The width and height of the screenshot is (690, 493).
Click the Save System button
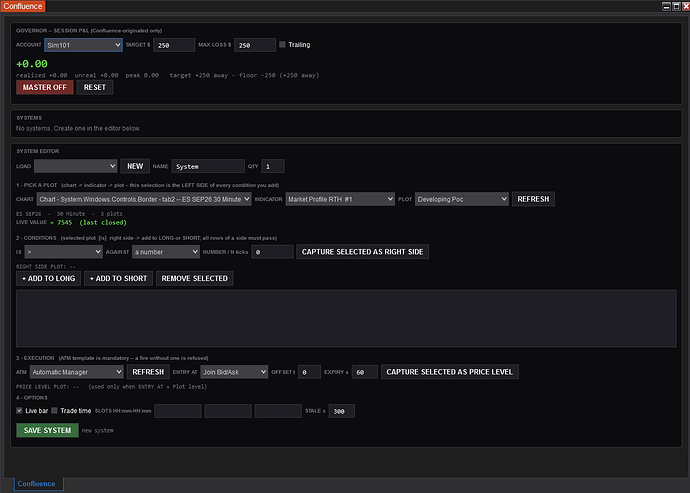pyautogui.click(x=48, y=430)
